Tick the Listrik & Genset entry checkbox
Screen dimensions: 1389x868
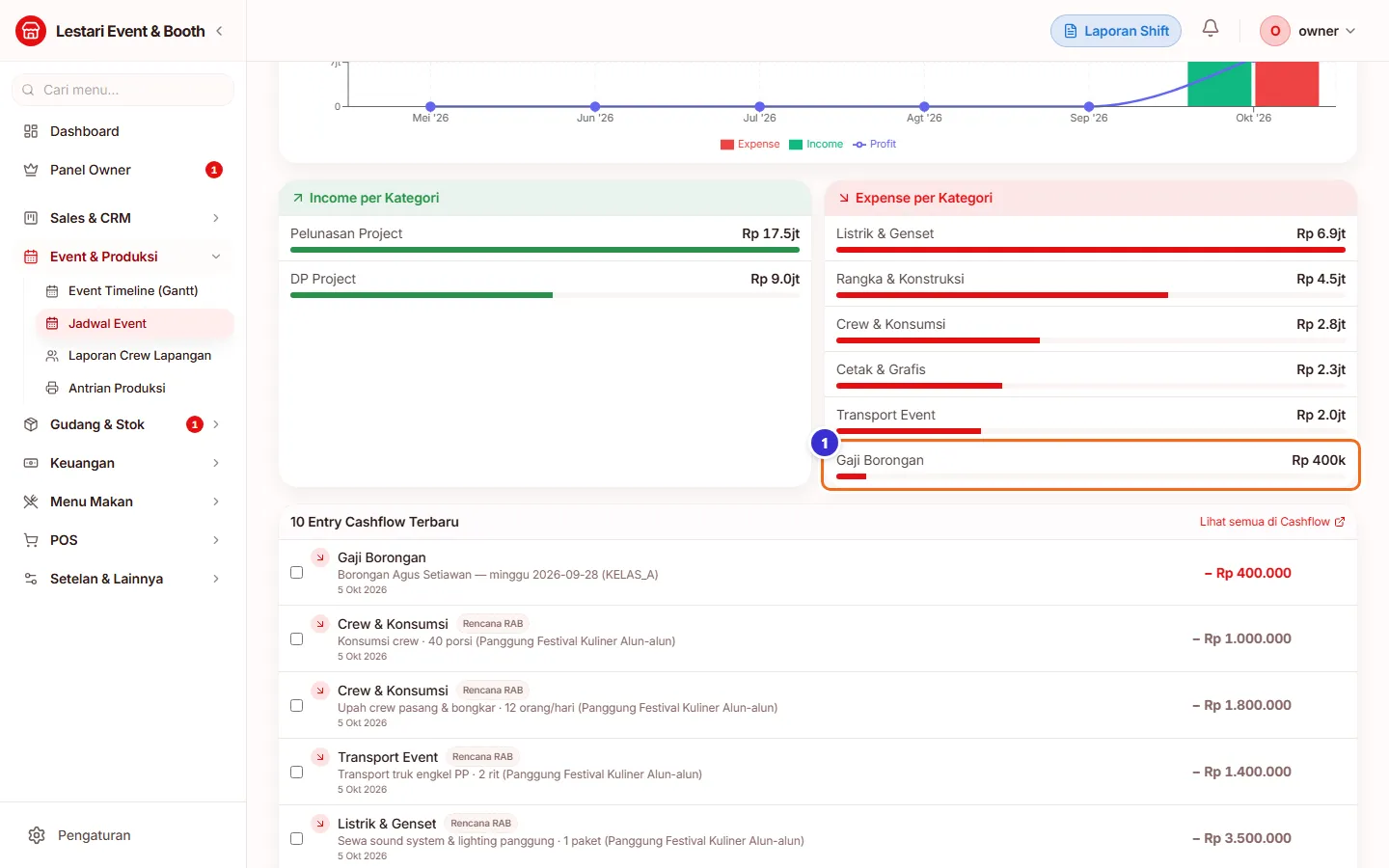coord(297,839)
